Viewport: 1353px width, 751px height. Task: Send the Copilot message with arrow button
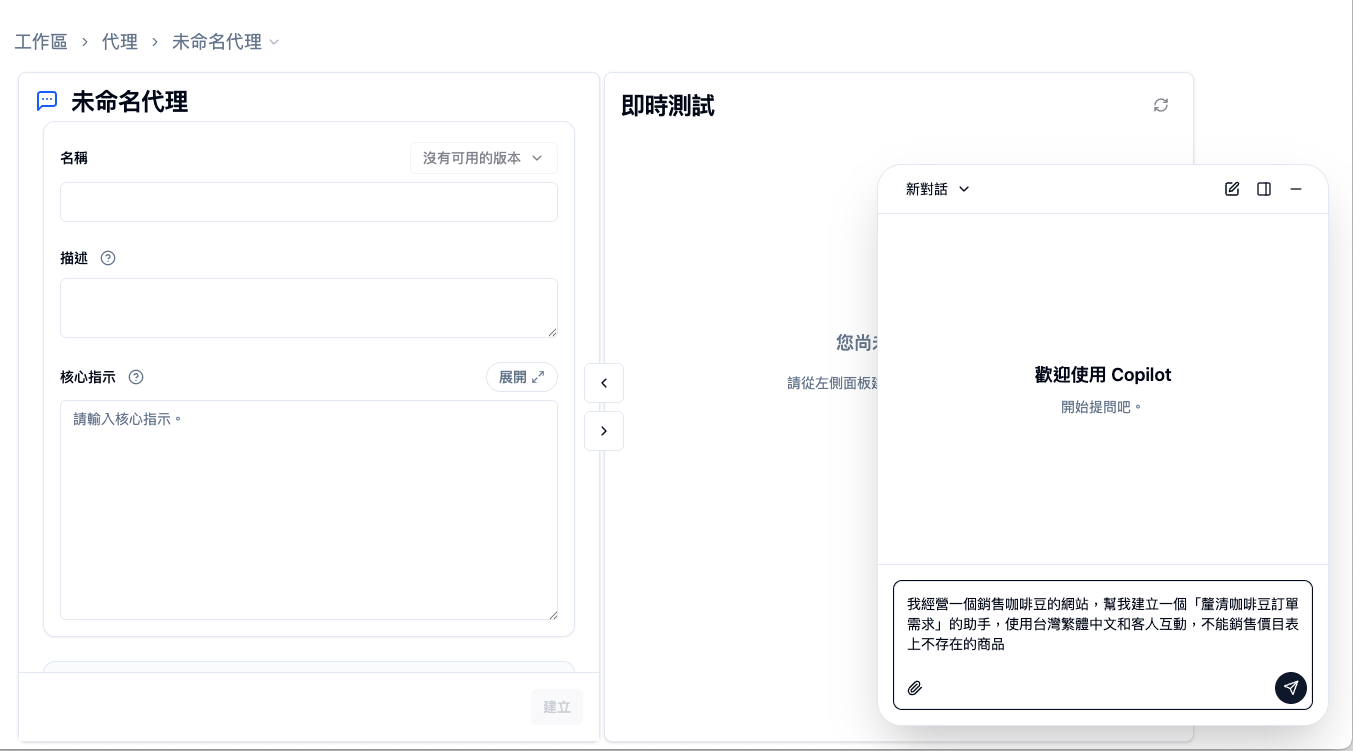pos(1290,688)
